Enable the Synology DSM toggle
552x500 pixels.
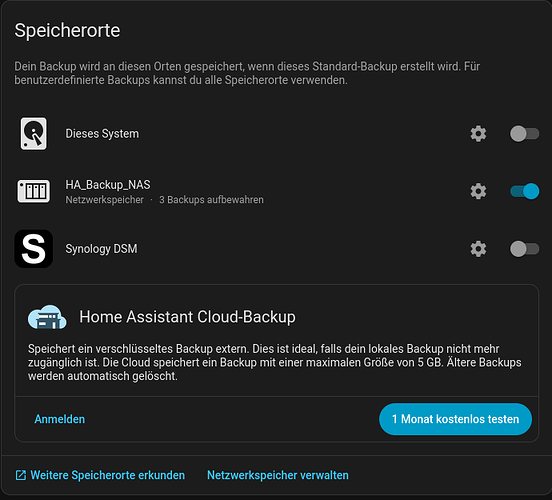point(524,249)
